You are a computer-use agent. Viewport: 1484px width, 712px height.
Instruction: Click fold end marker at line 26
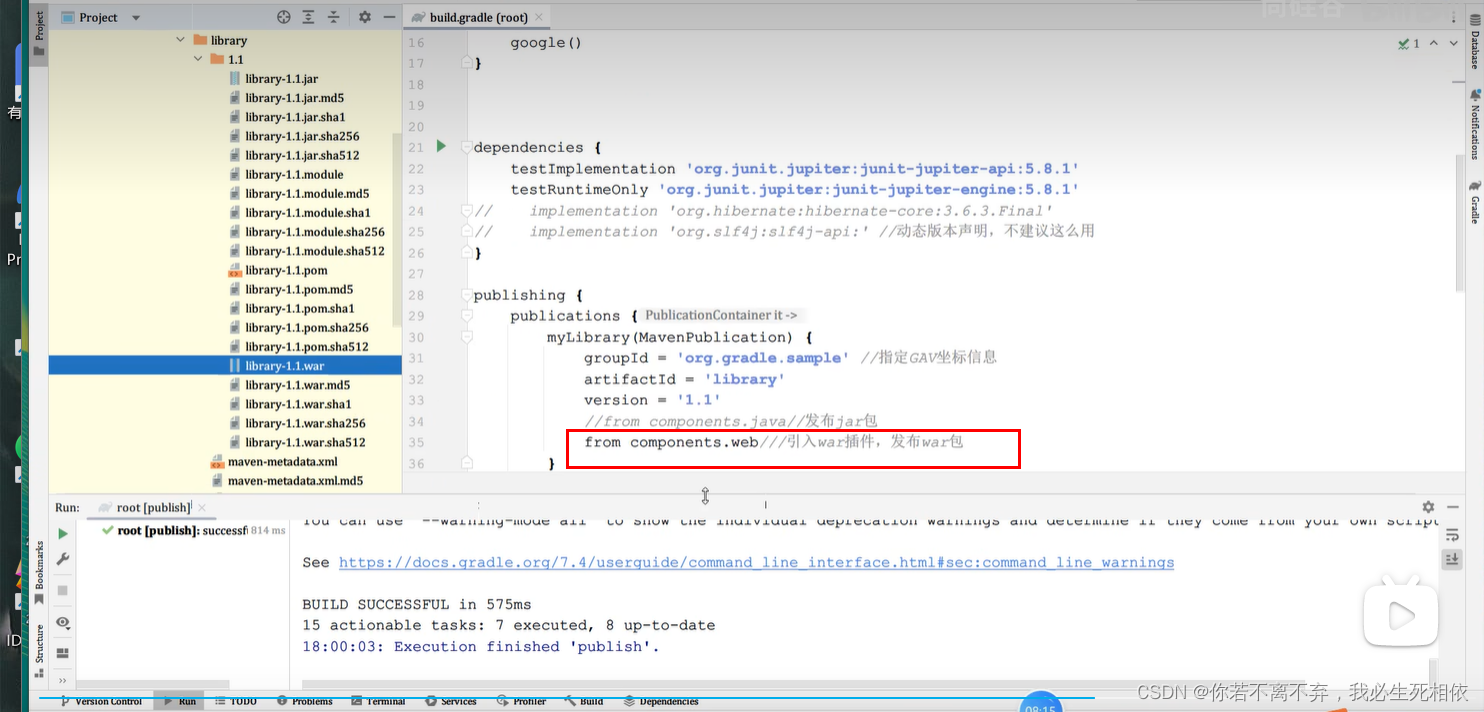pyautogui.click(x=466, y=252)
